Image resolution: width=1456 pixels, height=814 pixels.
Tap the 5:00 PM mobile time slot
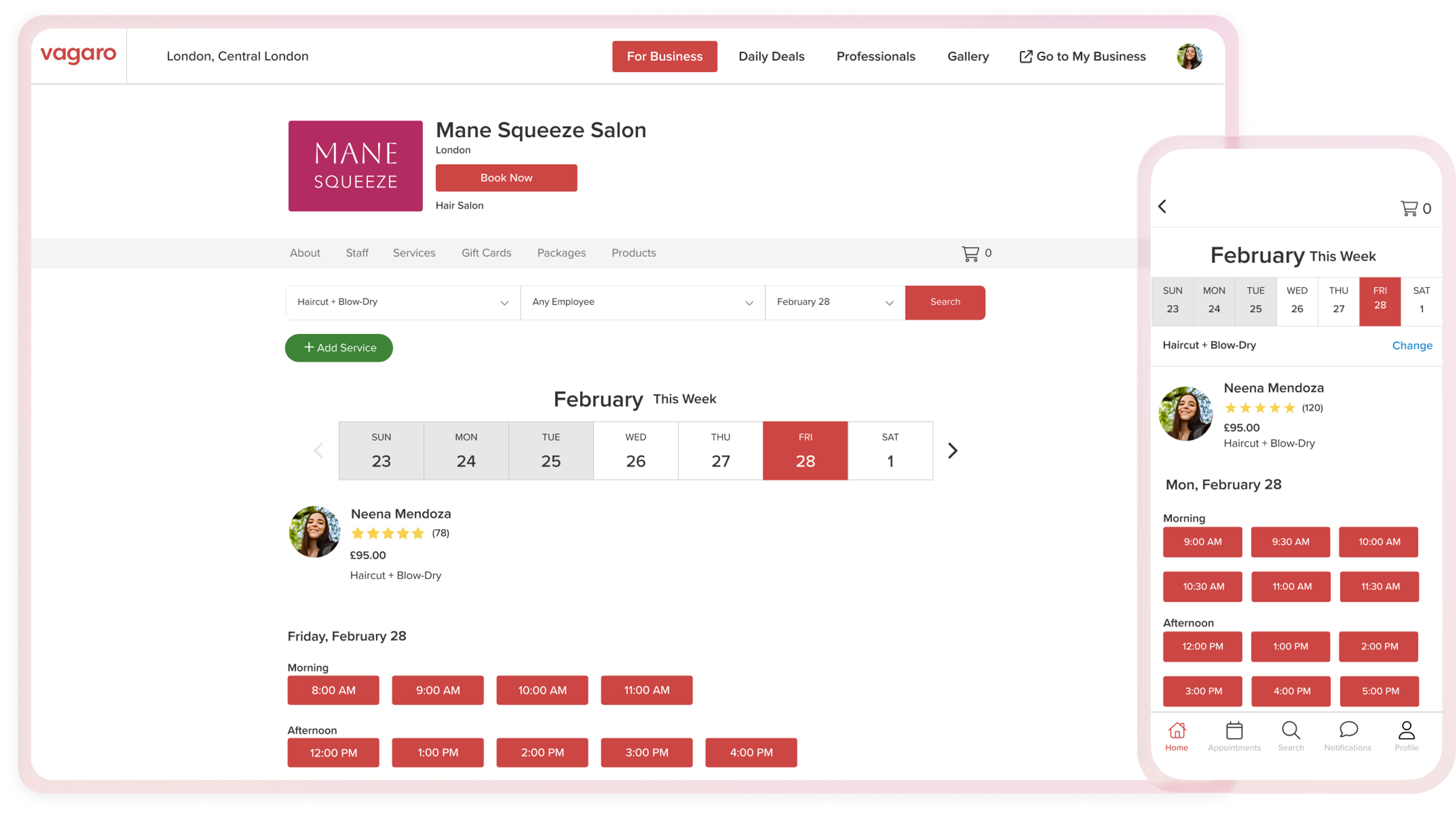point(1380,691)
